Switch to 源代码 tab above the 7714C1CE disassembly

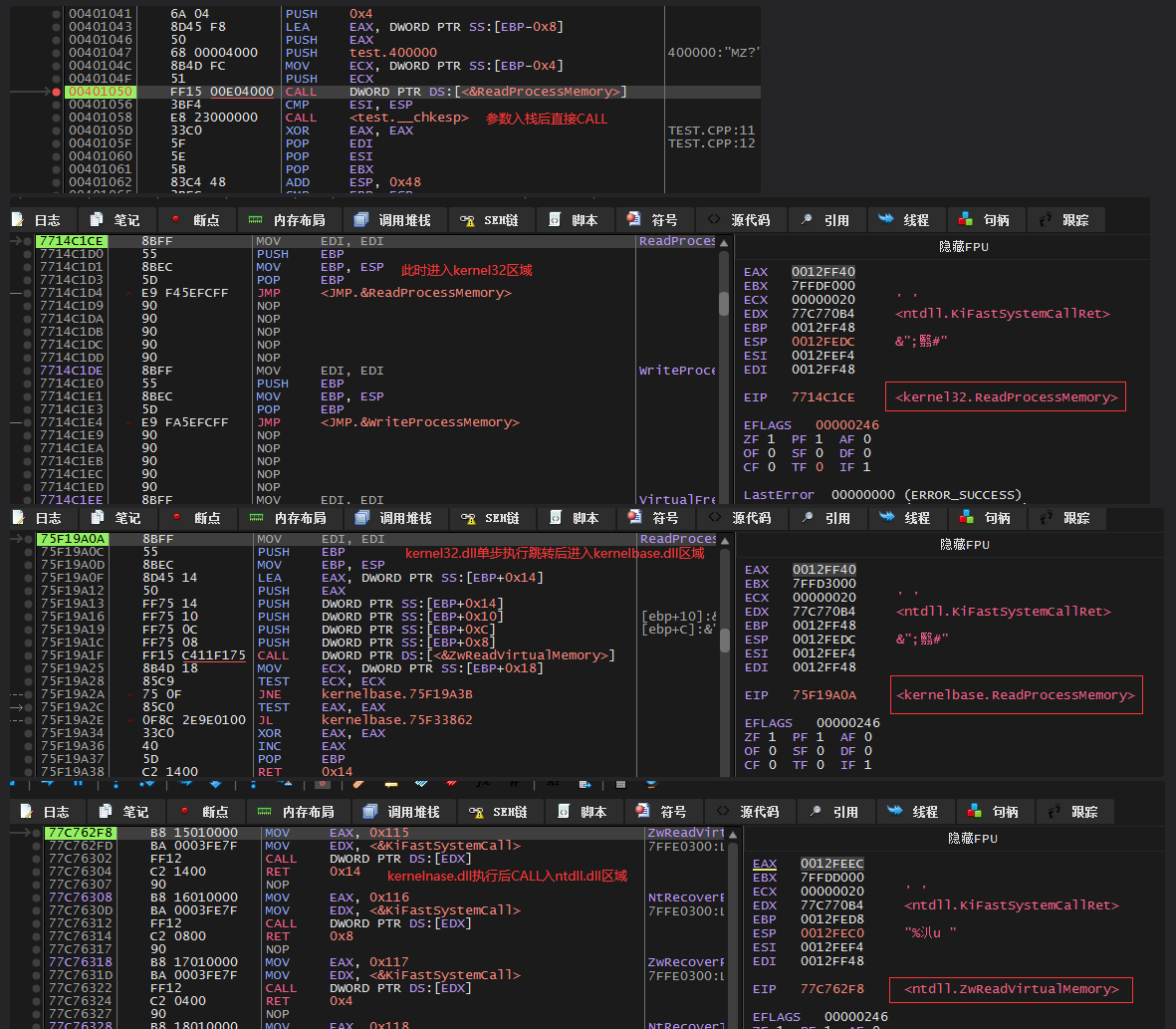click(x=740, y=220)
